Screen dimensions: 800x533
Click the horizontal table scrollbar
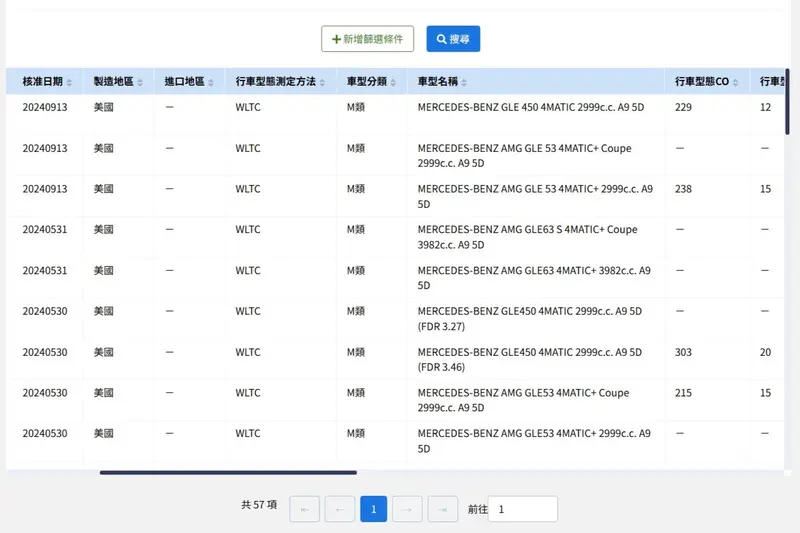tap(228, 473)
